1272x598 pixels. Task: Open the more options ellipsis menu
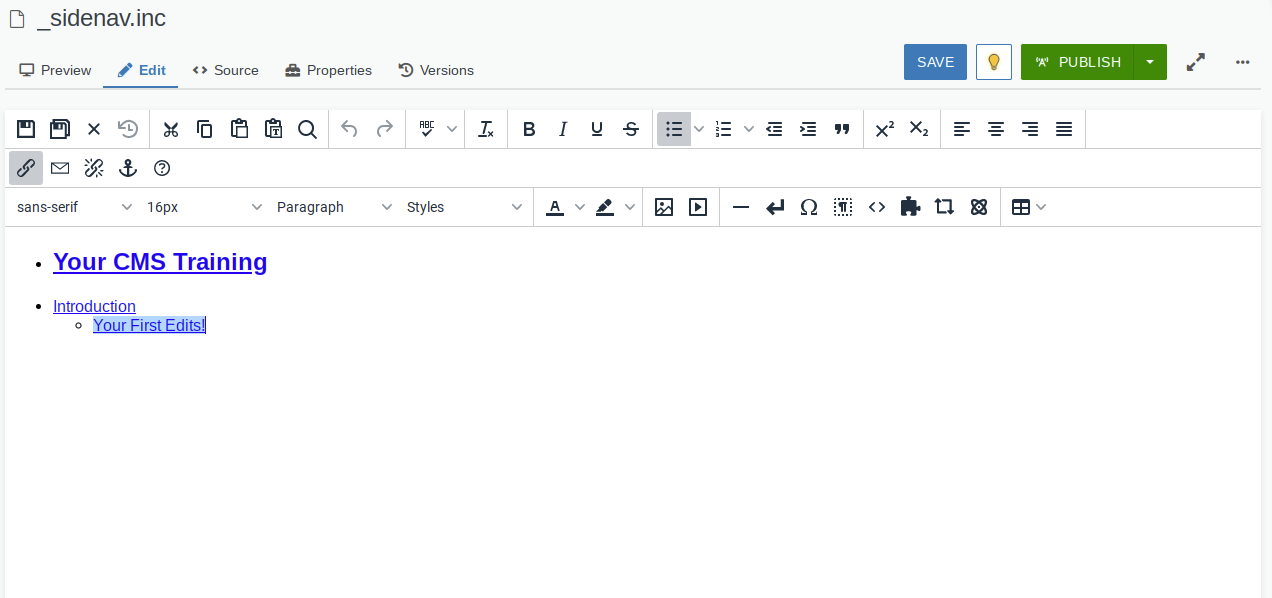click(1242, 62)
